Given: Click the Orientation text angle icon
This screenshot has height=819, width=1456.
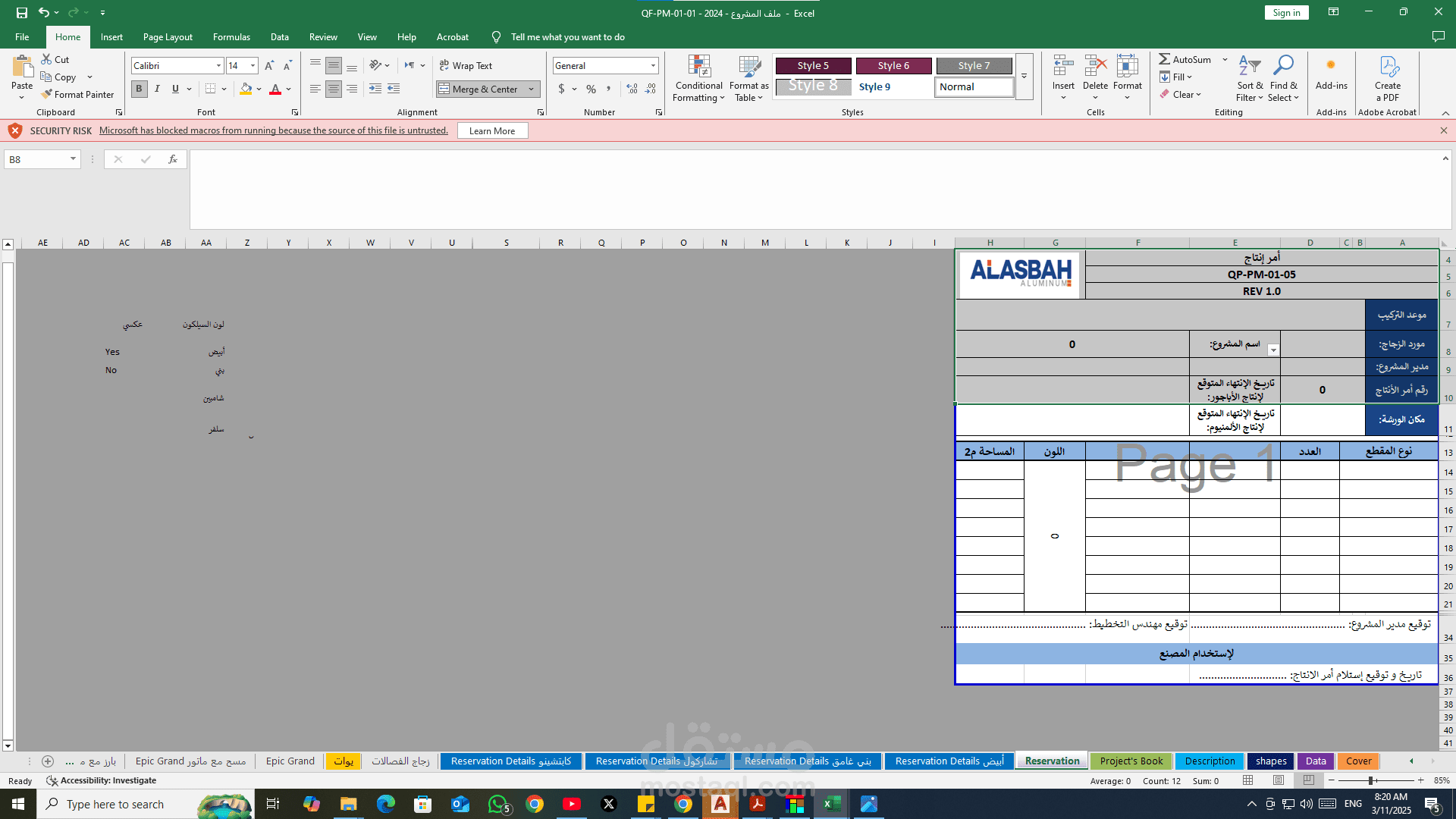Looking at the screenshot, I should [375, 66].
